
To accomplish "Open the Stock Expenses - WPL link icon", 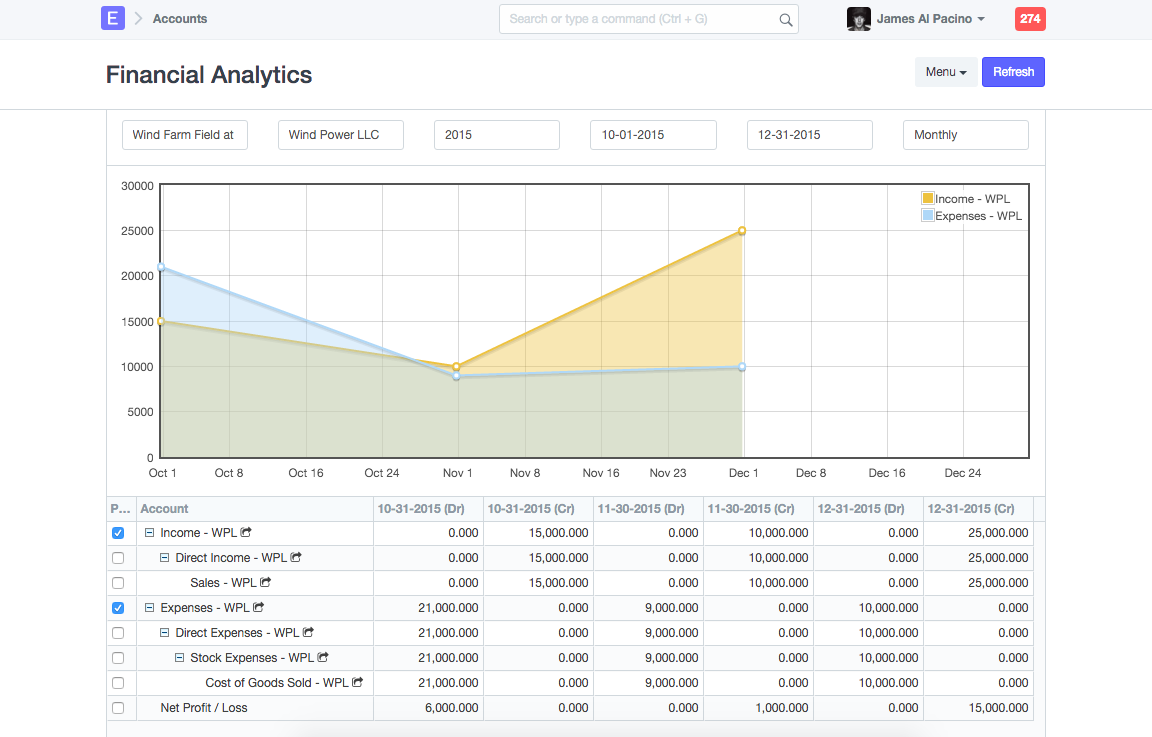I will [323, 657].
